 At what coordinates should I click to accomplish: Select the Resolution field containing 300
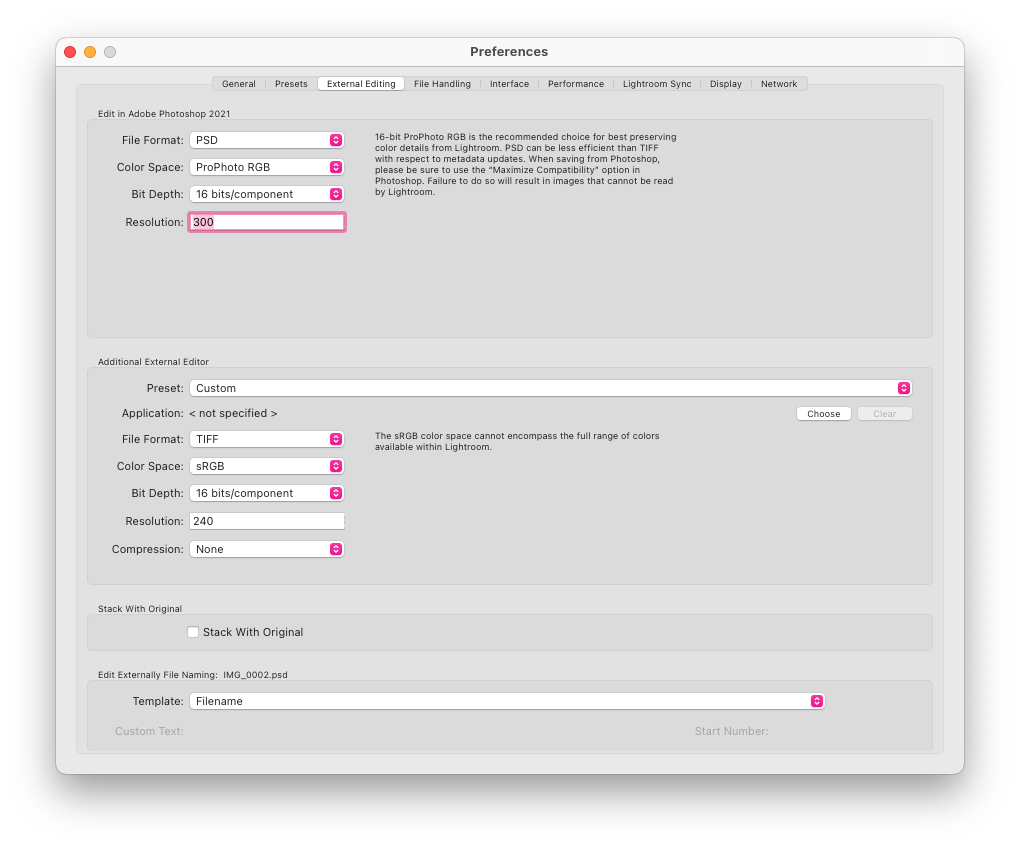(266, 222)
